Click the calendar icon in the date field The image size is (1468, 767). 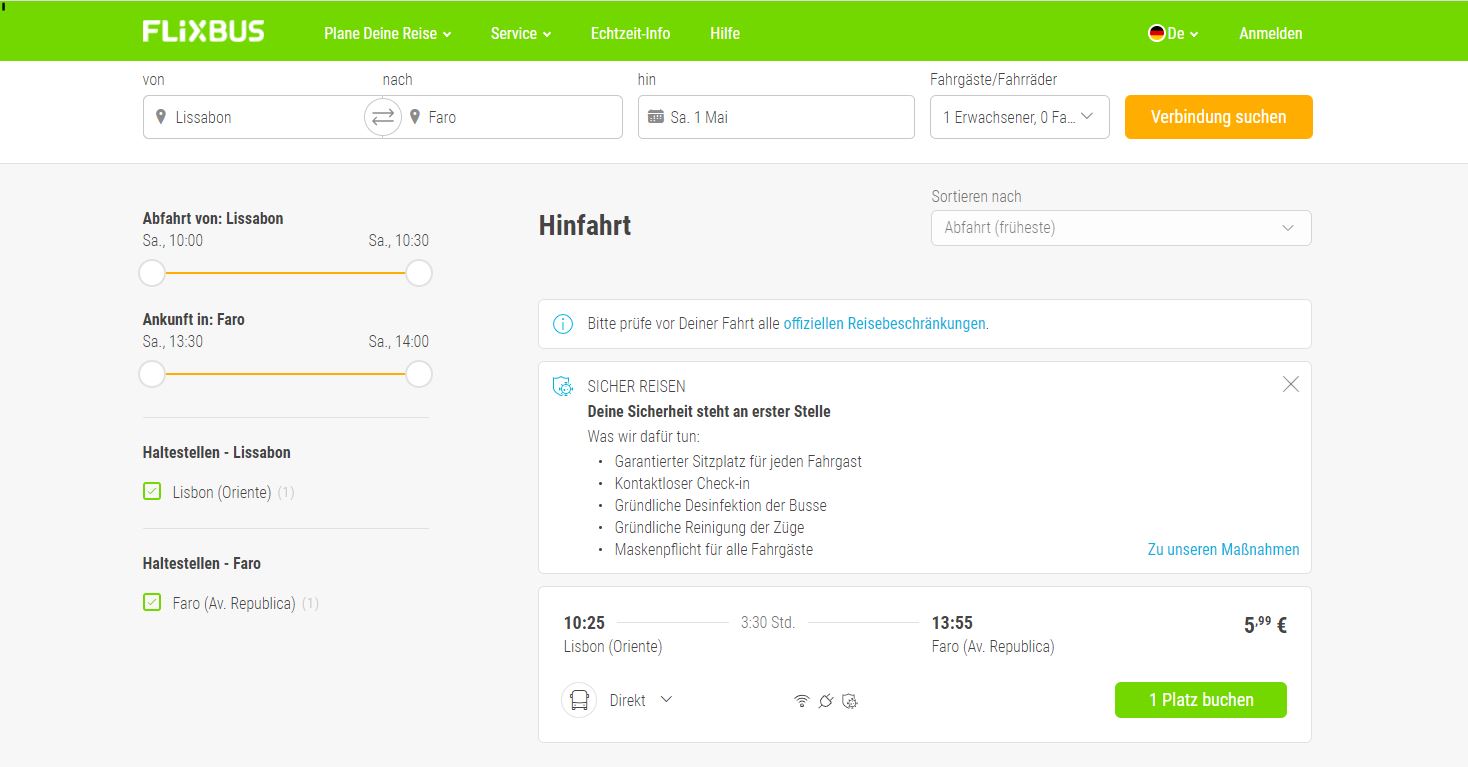click(656, 117)
